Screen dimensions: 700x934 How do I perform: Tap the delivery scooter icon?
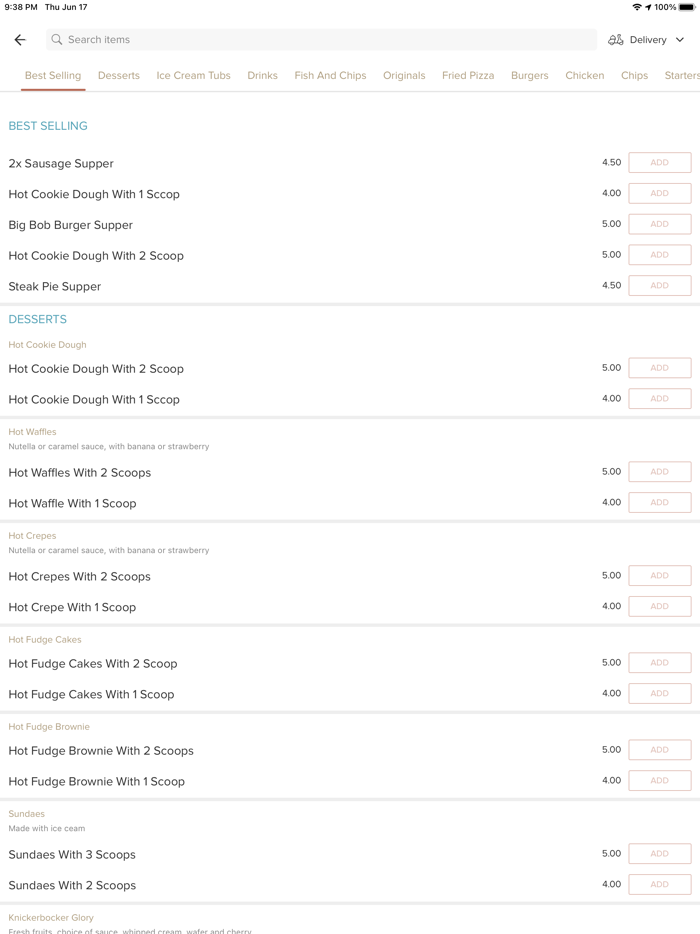(616, 40)
